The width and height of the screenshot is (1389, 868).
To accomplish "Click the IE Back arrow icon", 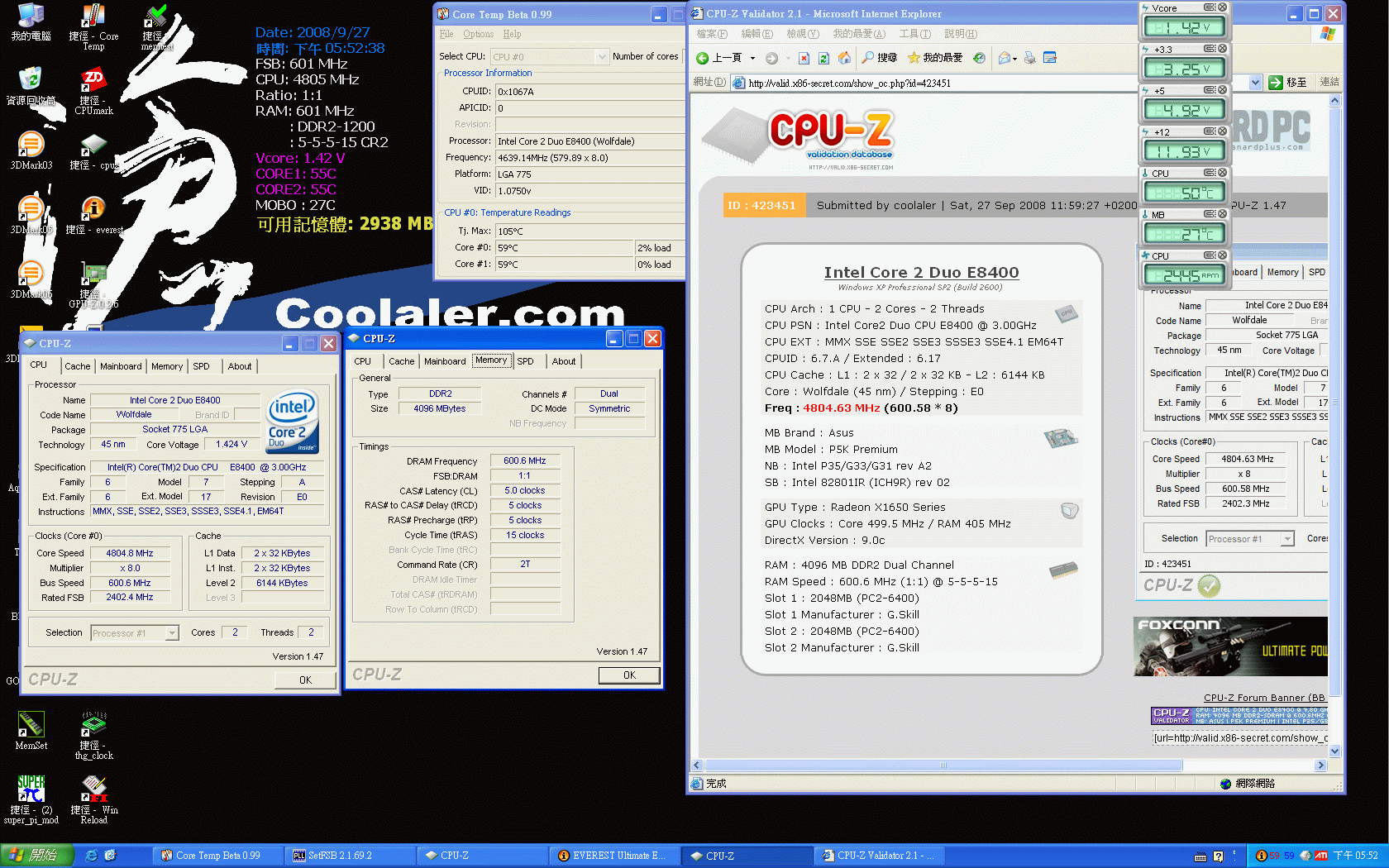I will [x=702, y=58].
